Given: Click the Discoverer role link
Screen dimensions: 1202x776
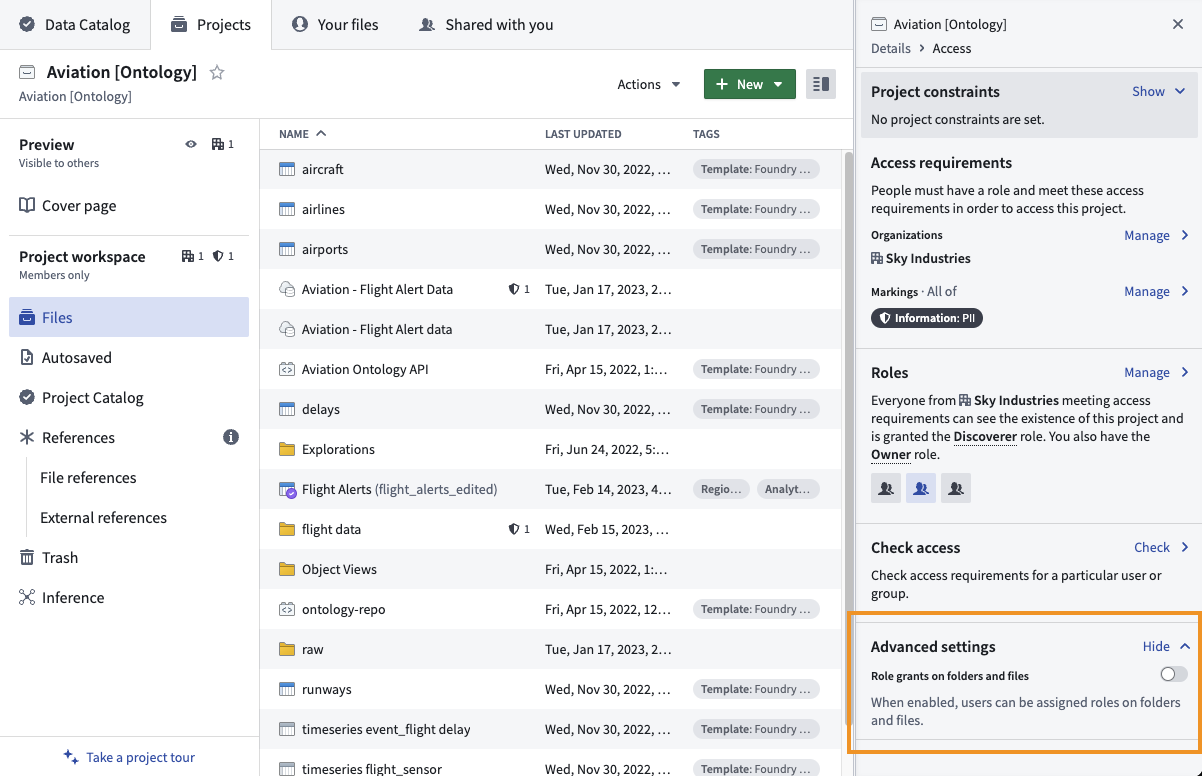Looking at the screenshot, I should pyautogui.click(x=985, y=436).
